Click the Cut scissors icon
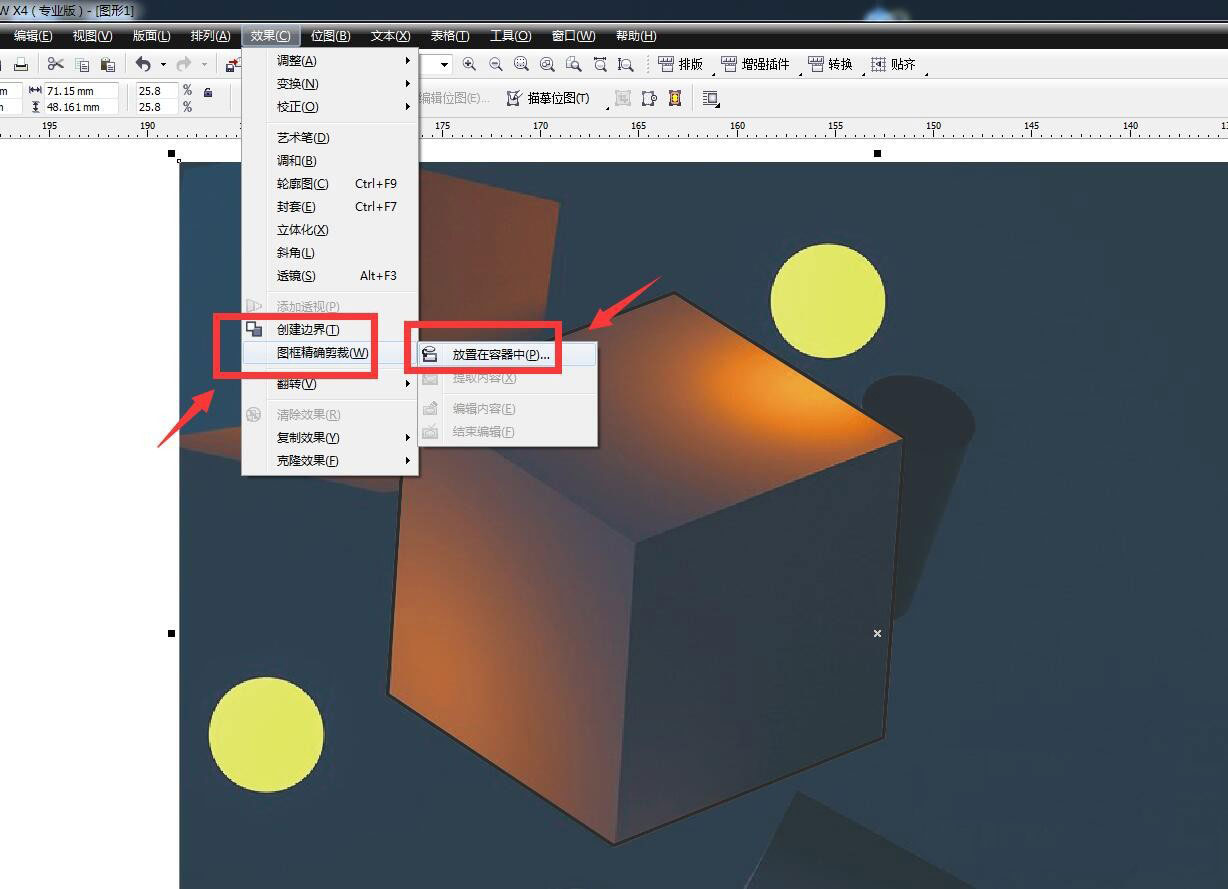Screen dimensions: 1228x889 pos(56,64)
